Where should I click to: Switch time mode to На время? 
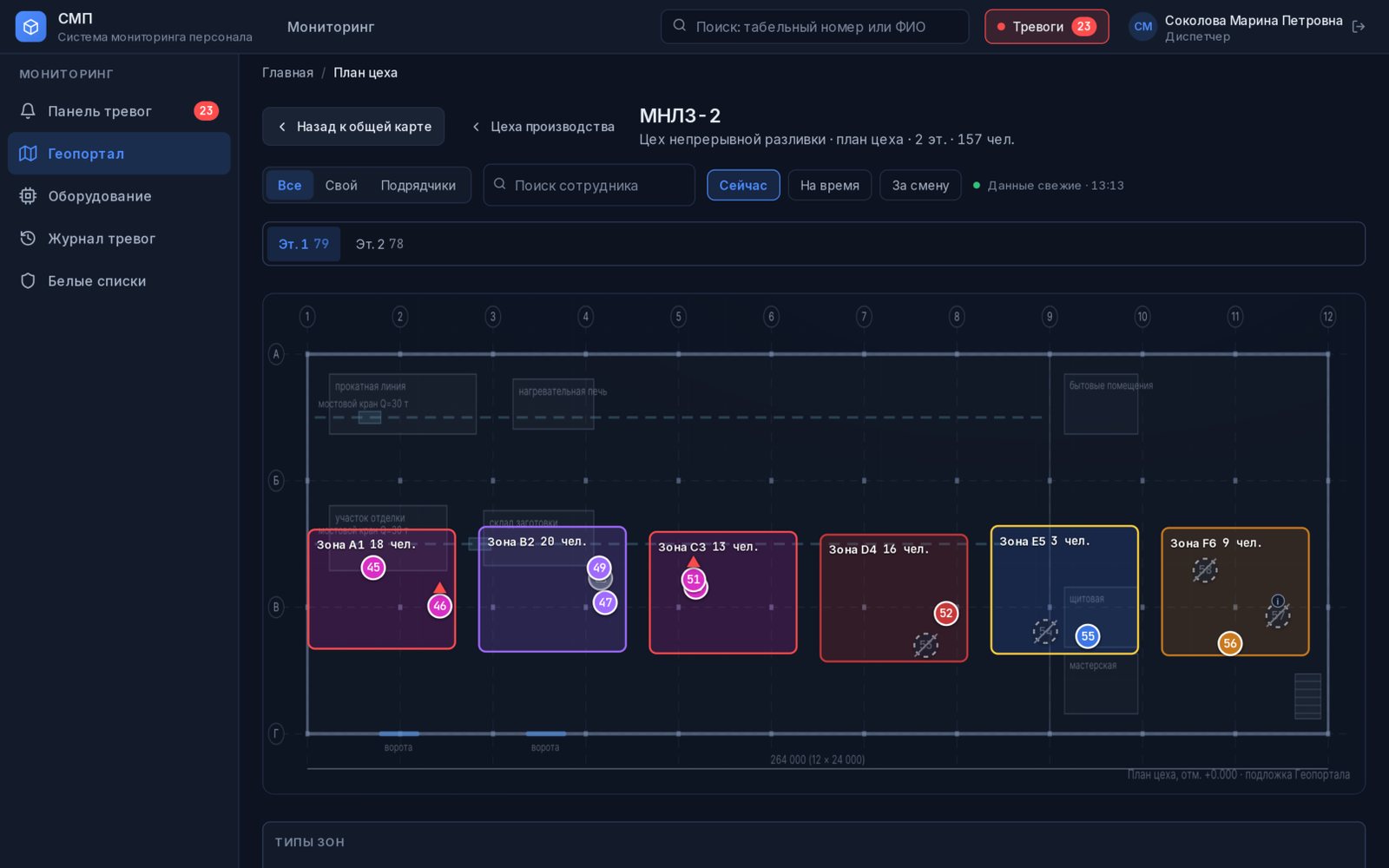coord(830,186)
